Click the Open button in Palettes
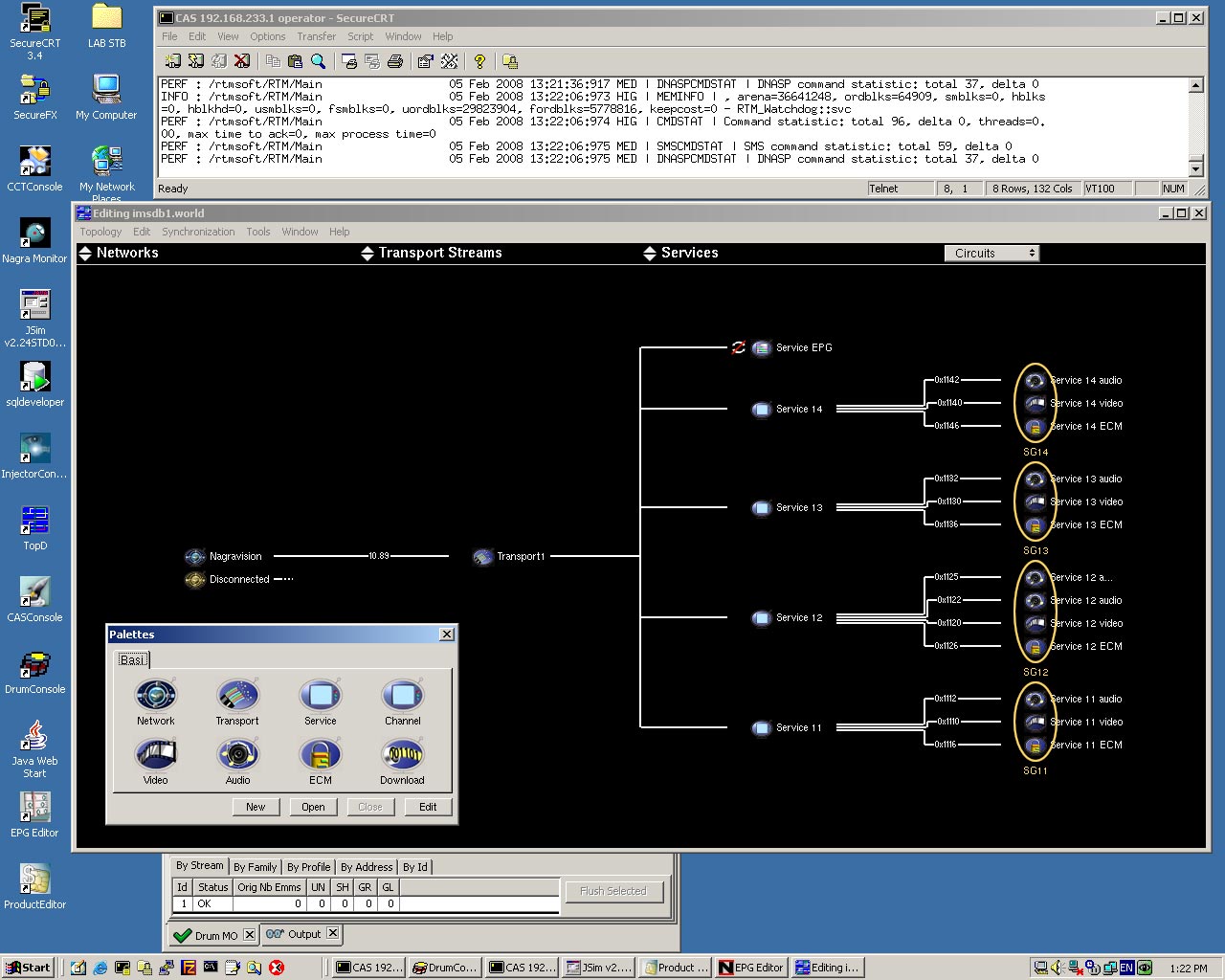Viewport: 1225px width, 980px height. tap(313, 807)
